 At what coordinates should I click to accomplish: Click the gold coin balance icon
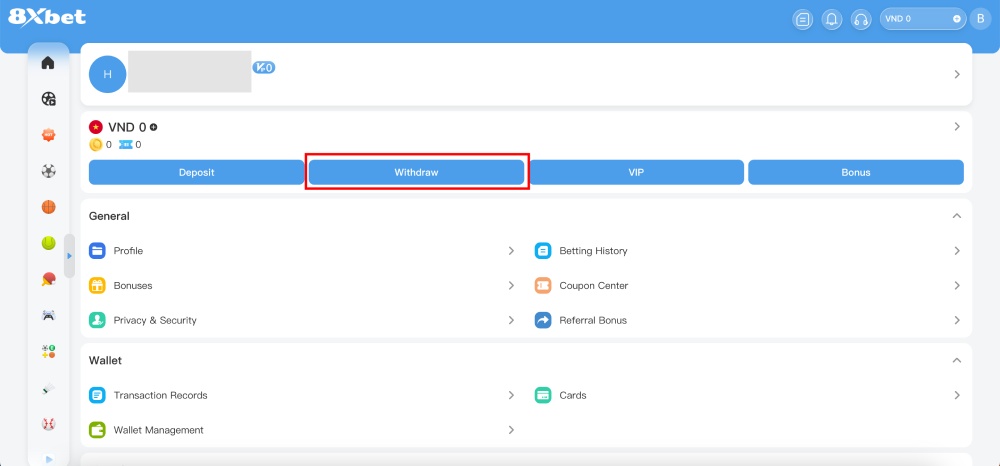click(96, 145)
